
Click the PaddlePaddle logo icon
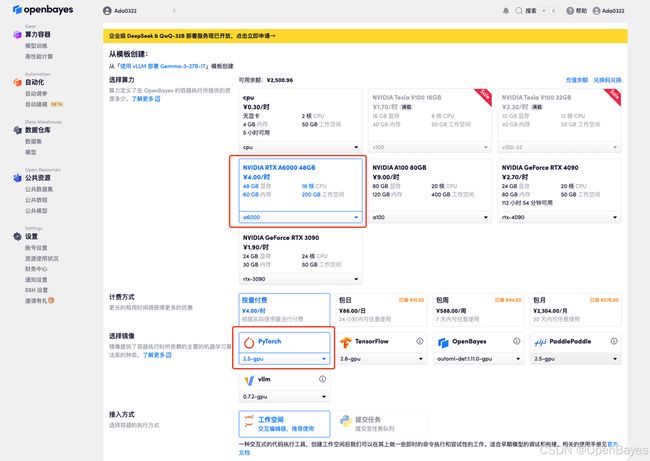click(540, 342)
